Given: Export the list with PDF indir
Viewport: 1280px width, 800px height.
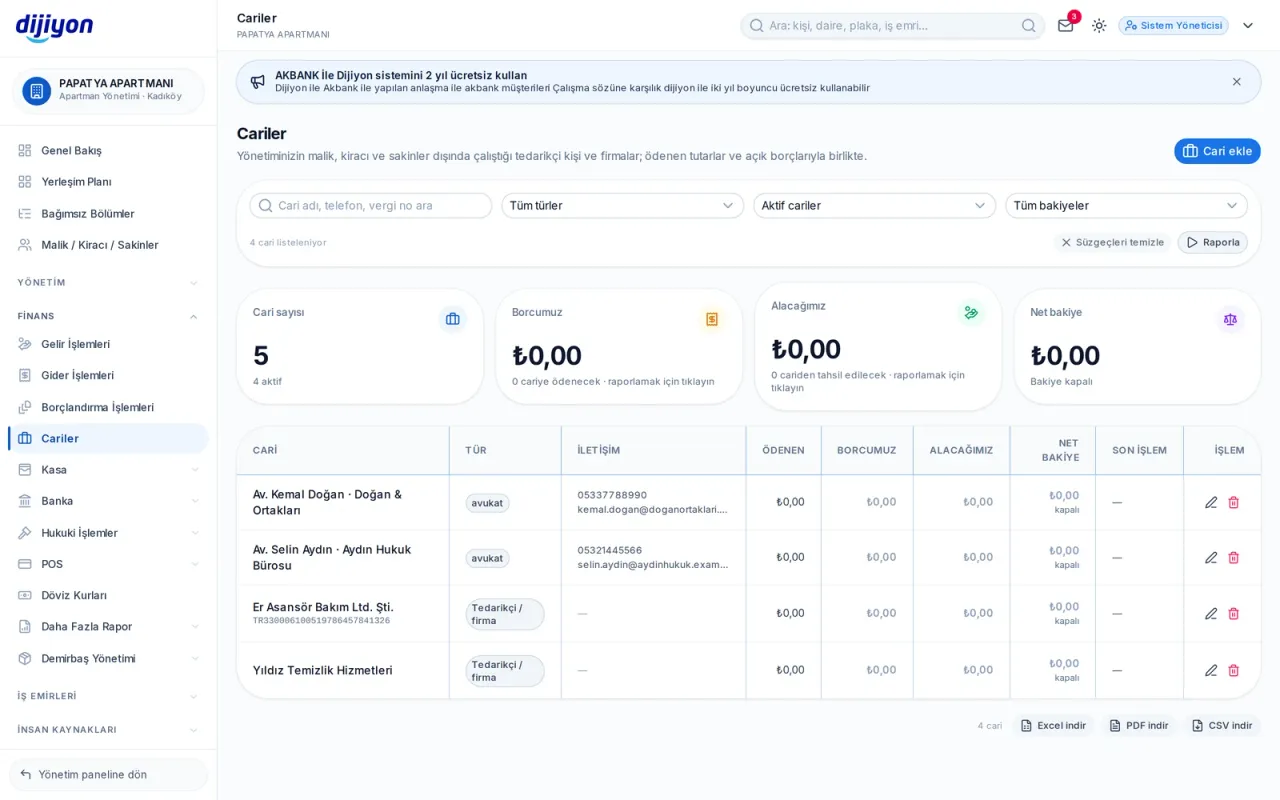Looking at the screenshot, I should pyautogui.click(x=1139, y=725).
